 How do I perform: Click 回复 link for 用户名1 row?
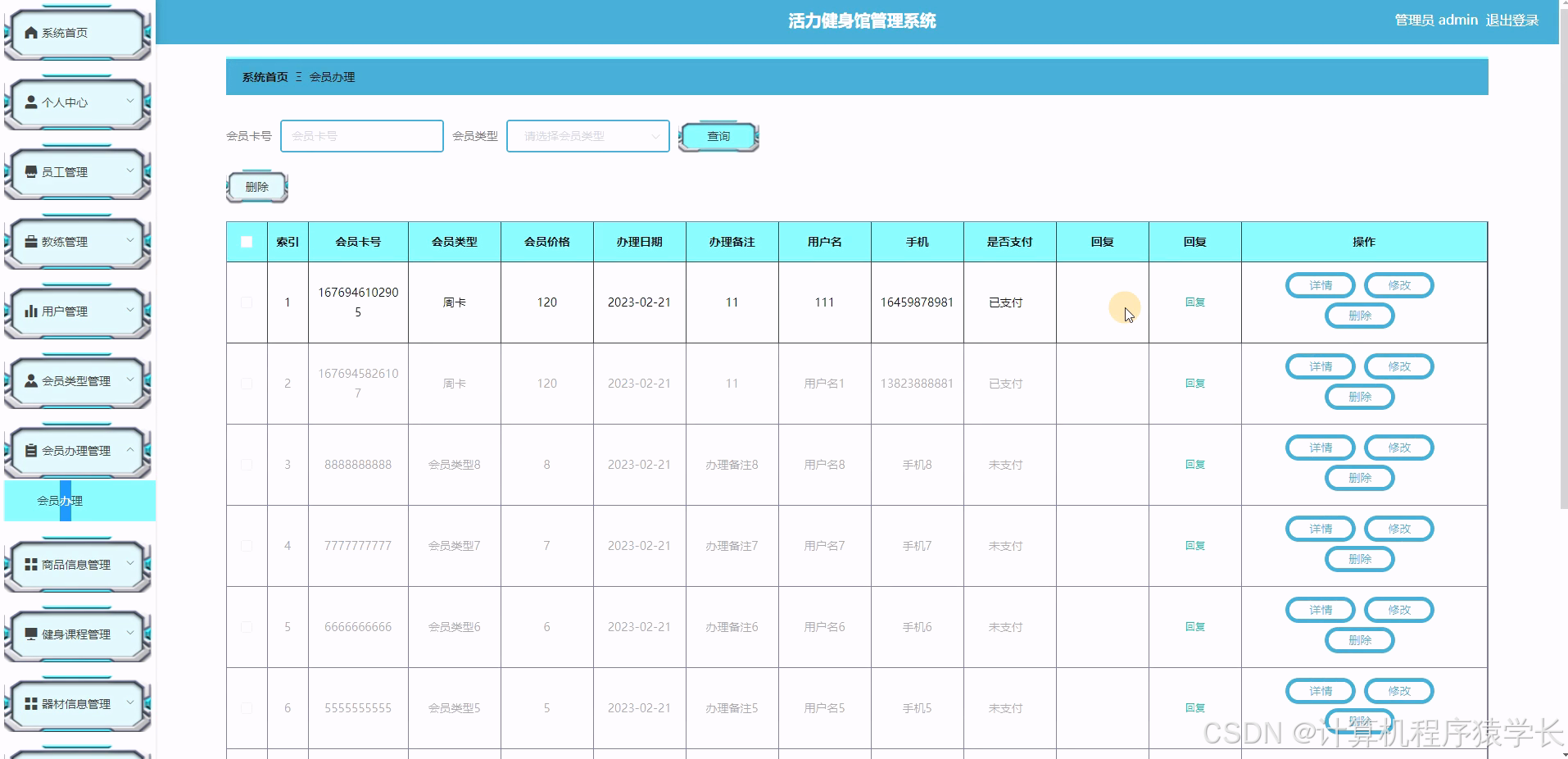(x=1195, y=384)
